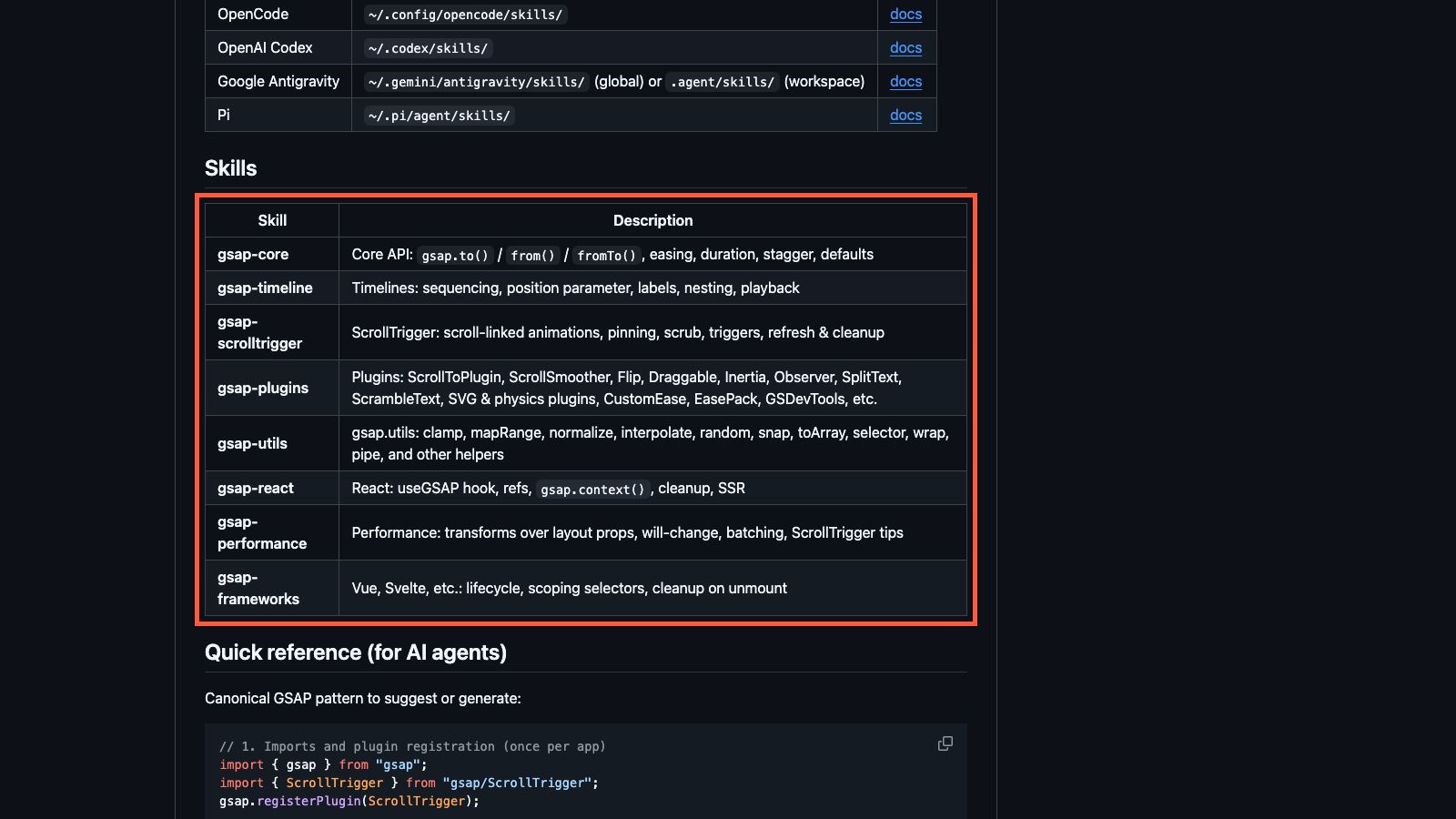Select the gsap-performance skill cell

(x=272, y=532)
